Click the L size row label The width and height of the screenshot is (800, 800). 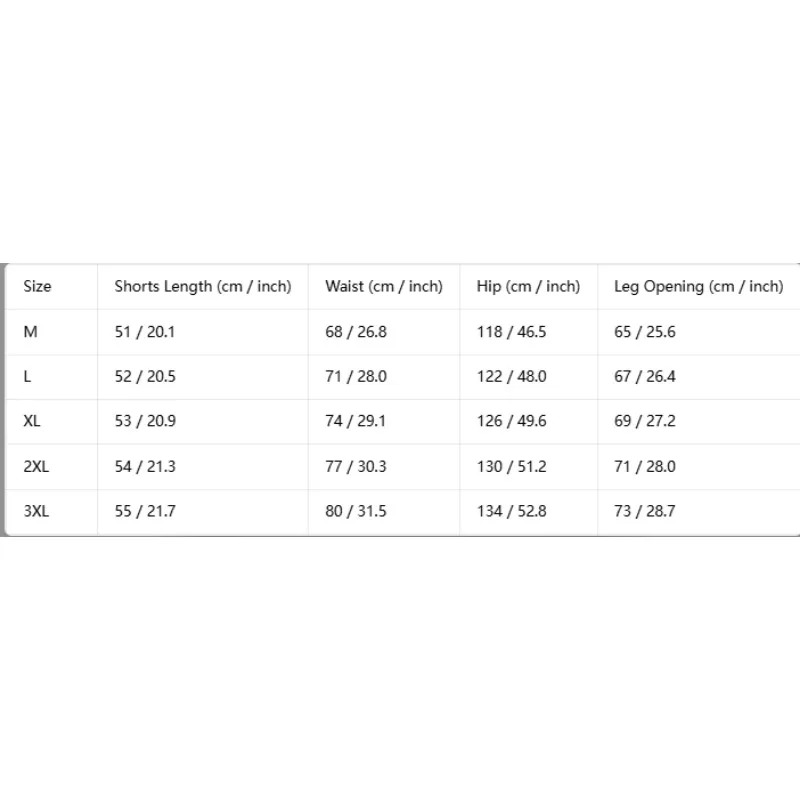coord(27,377)
